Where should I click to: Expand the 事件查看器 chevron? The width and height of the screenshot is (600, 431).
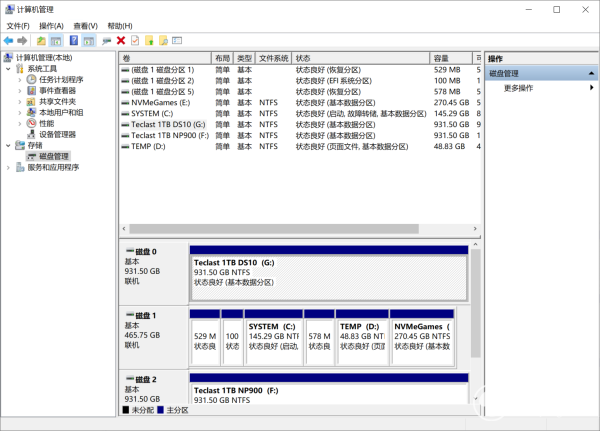(20, 91)
